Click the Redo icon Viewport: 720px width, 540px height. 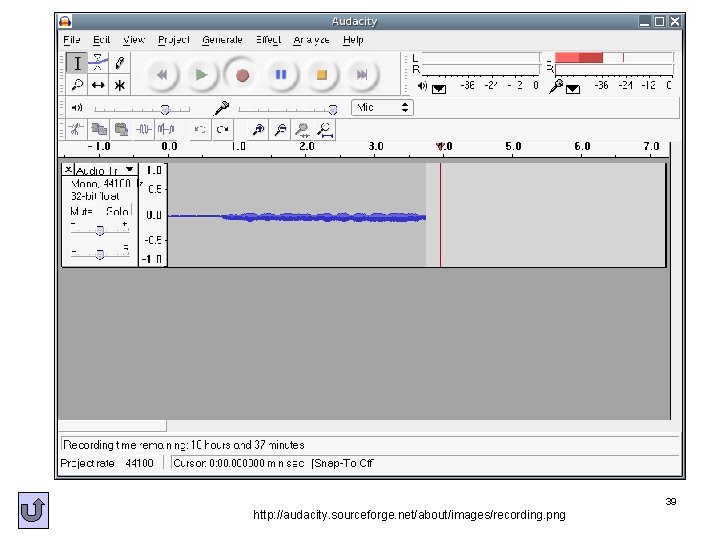222,129
